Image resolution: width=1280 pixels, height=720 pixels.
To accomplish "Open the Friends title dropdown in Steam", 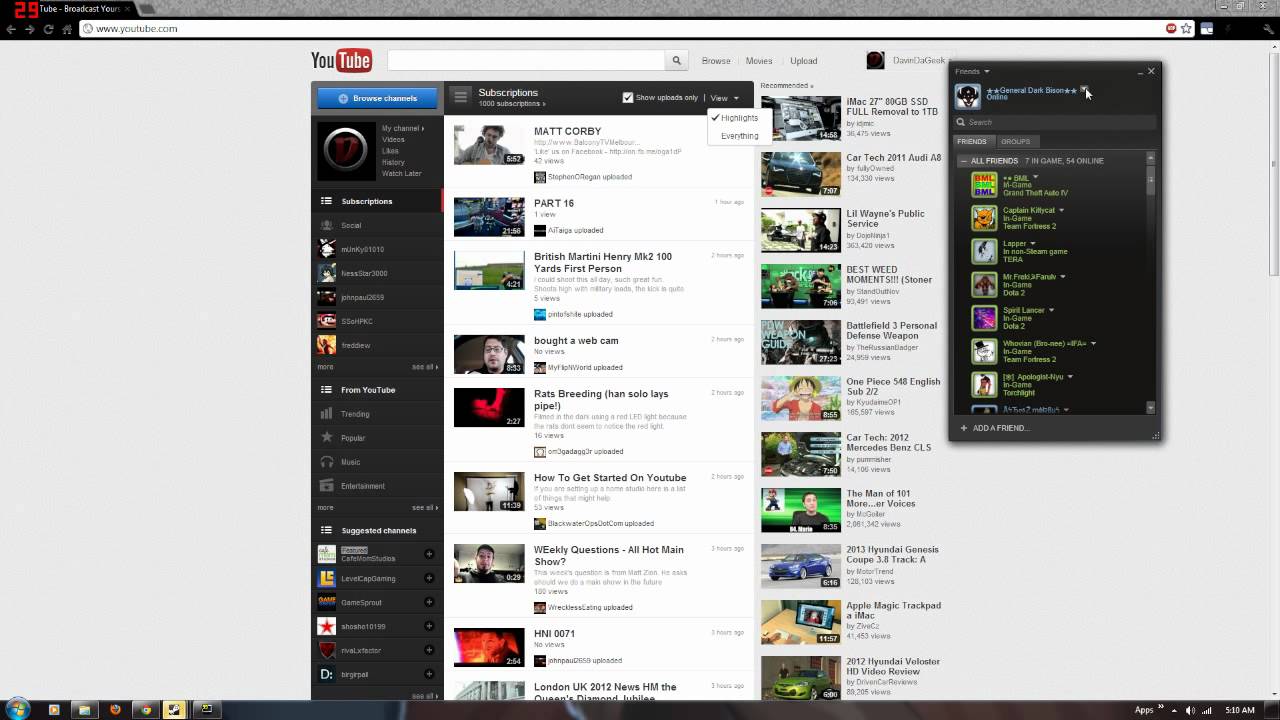I will click(972, 72).
